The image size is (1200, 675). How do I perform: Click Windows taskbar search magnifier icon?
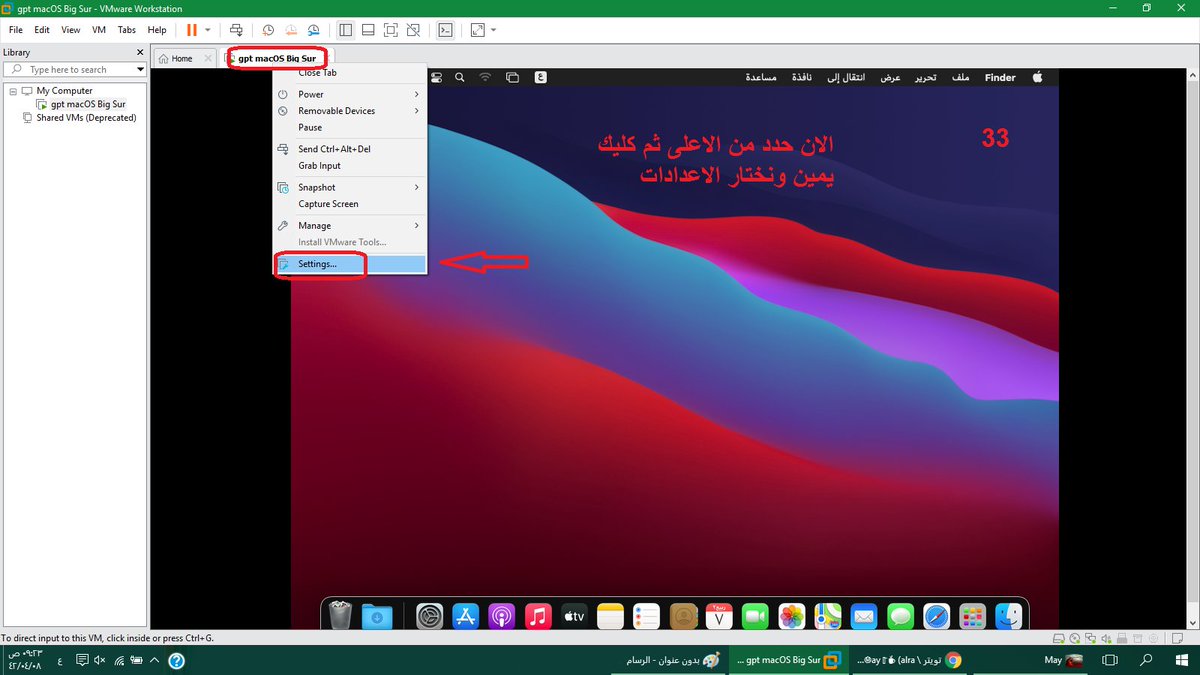(x=1147, y=660)
